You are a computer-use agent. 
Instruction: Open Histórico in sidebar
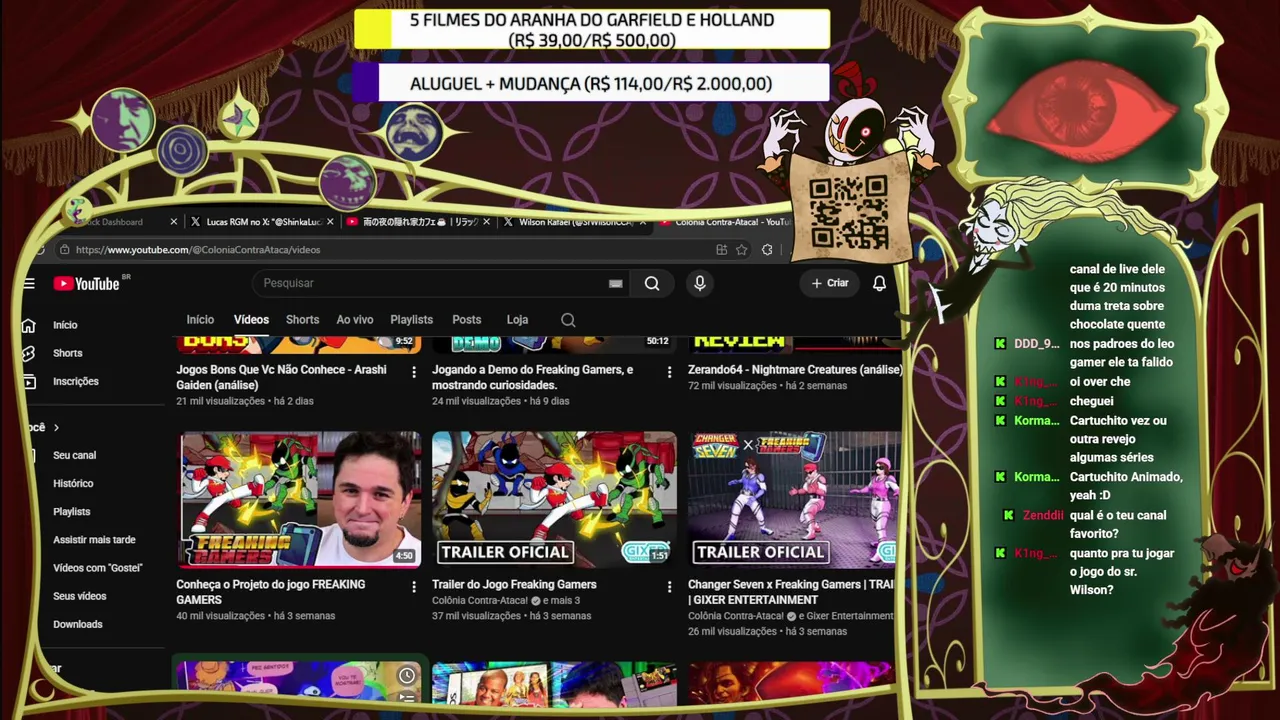(x=73, y=483)
